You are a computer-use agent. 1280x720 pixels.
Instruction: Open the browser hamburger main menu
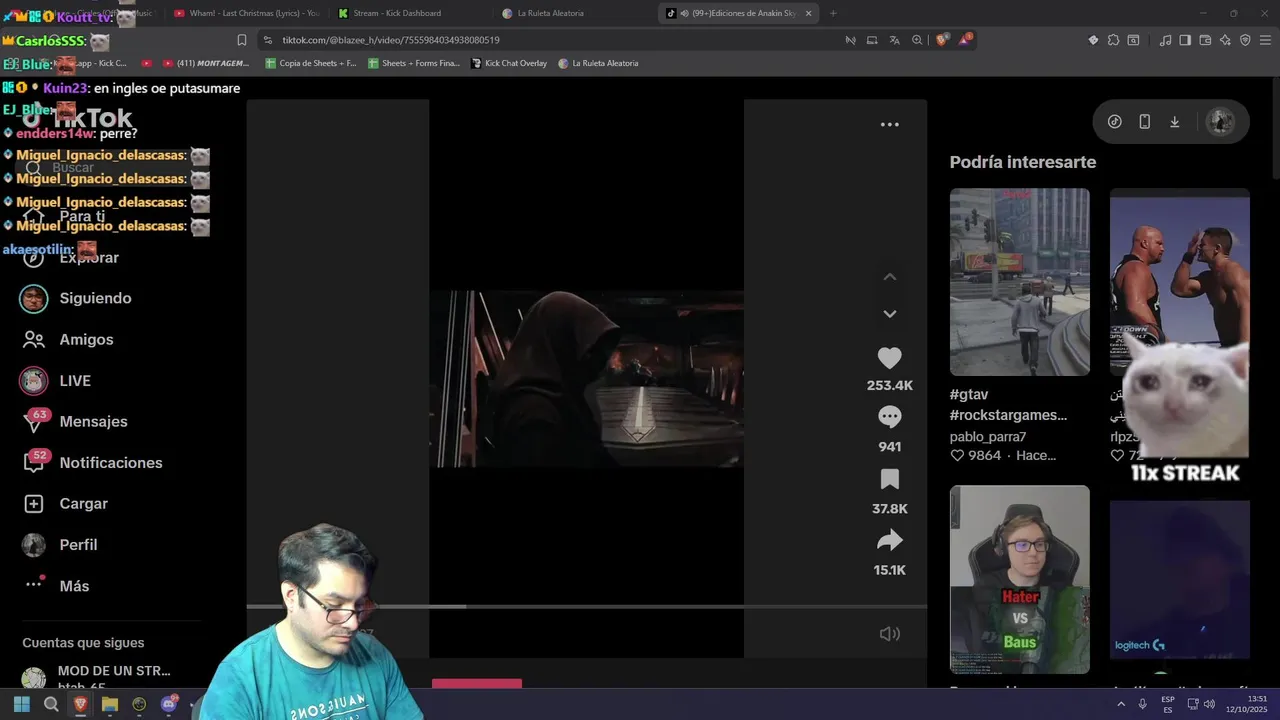pyautogui.click(x=1266, y=40)
